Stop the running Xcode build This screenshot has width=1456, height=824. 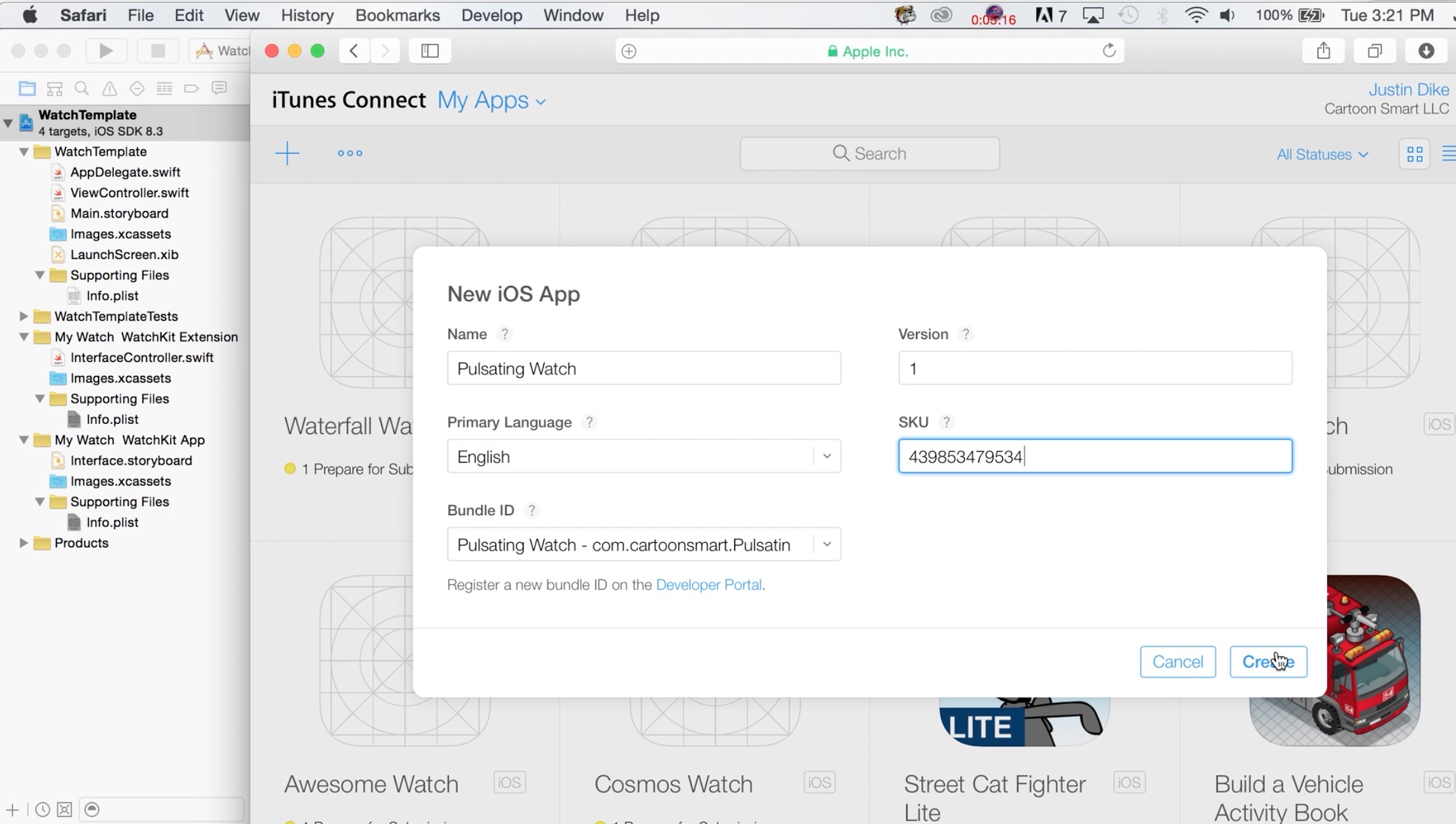[158, 51]
